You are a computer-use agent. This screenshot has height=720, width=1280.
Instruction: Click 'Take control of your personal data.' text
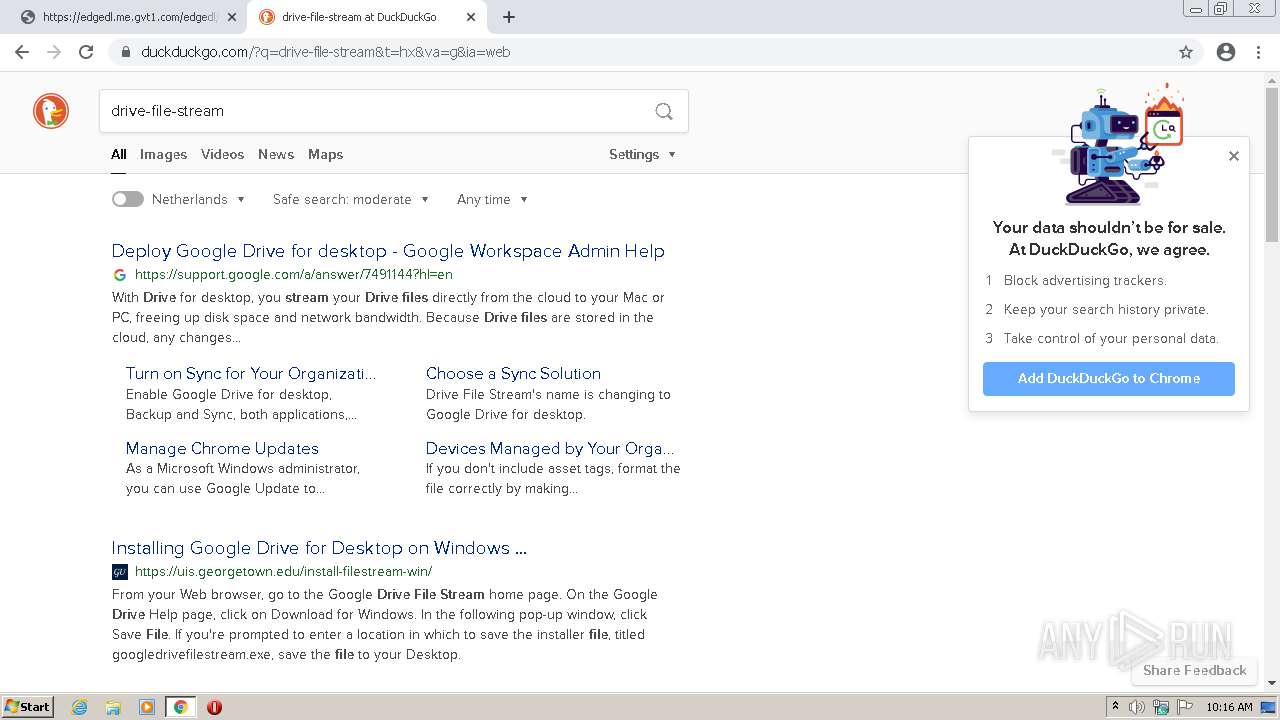[1111, 338]
